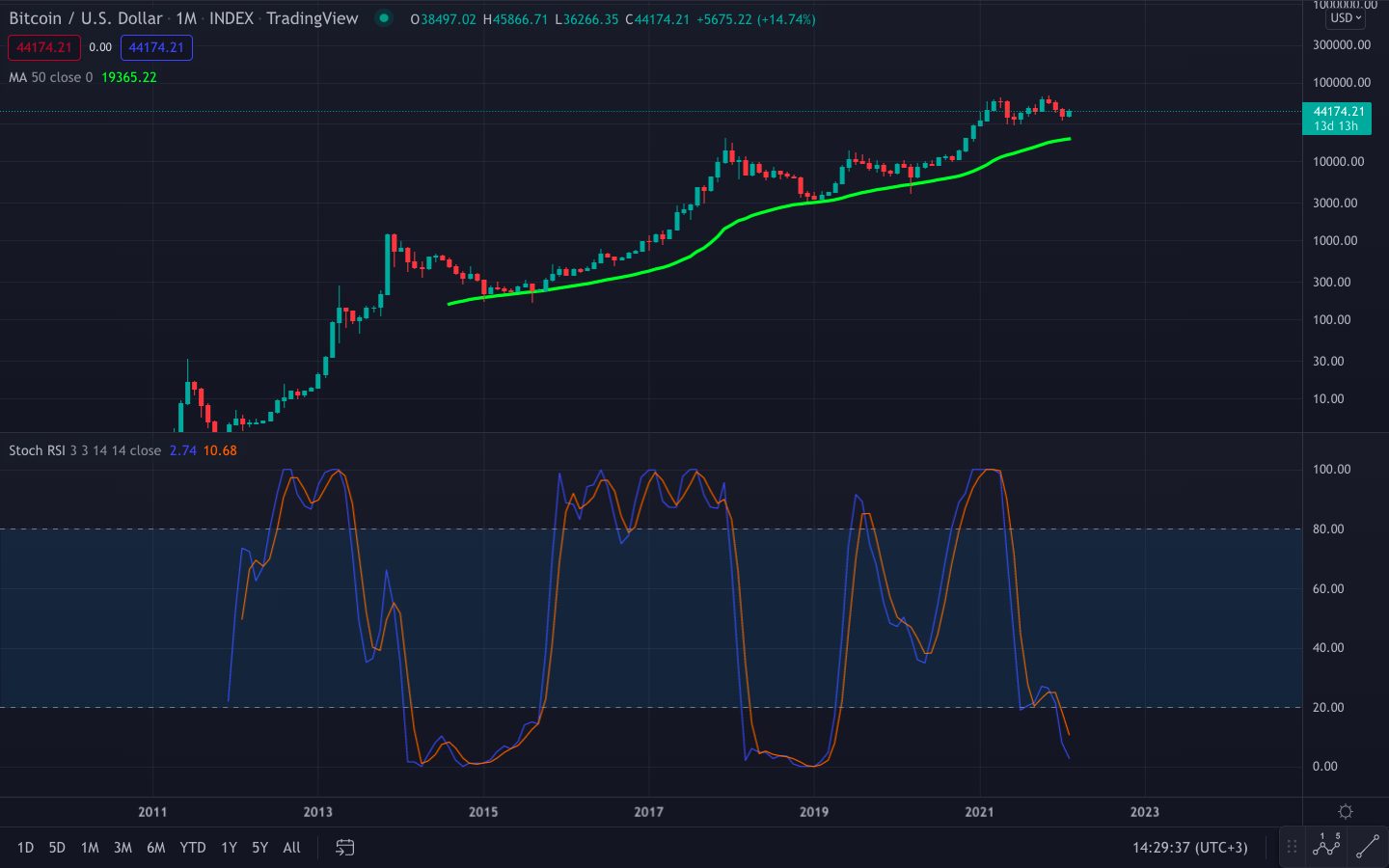Click the Bitcoin / U.S. Dollar symbol title

pos(86,18)
